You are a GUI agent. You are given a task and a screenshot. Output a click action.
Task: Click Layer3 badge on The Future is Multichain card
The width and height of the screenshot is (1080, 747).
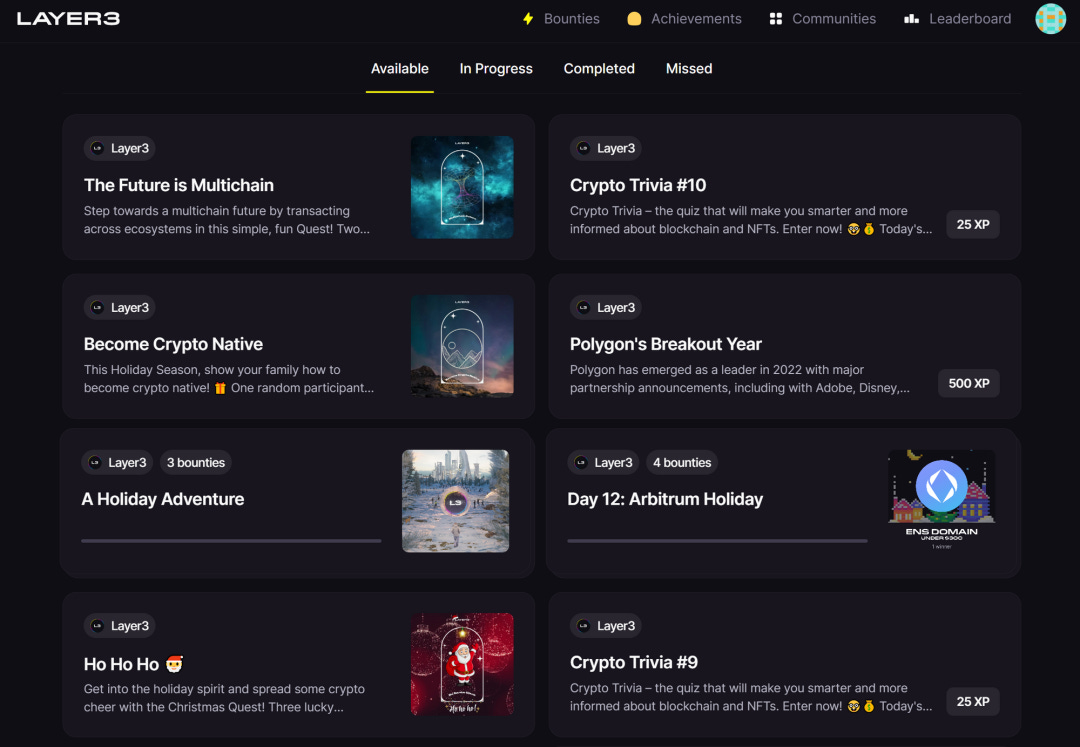click(119, 148)
